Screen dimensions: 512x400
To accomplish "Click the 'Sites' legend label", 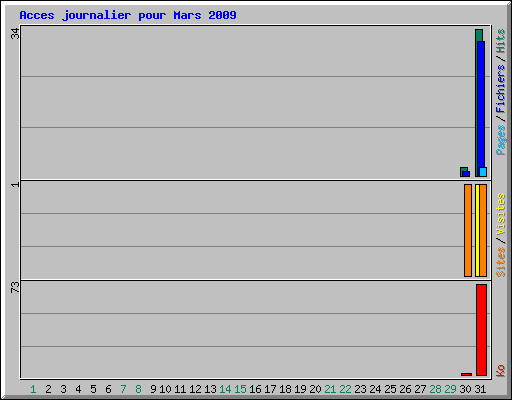I will point(500,262).
